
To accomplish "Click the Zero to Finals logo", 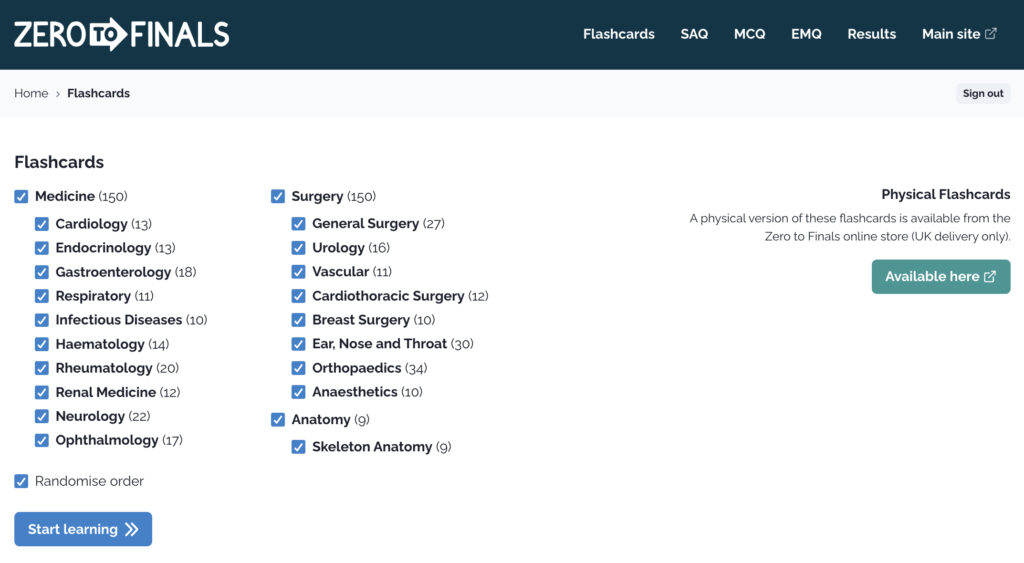I will pyautogui.click(x=121, y=34).
